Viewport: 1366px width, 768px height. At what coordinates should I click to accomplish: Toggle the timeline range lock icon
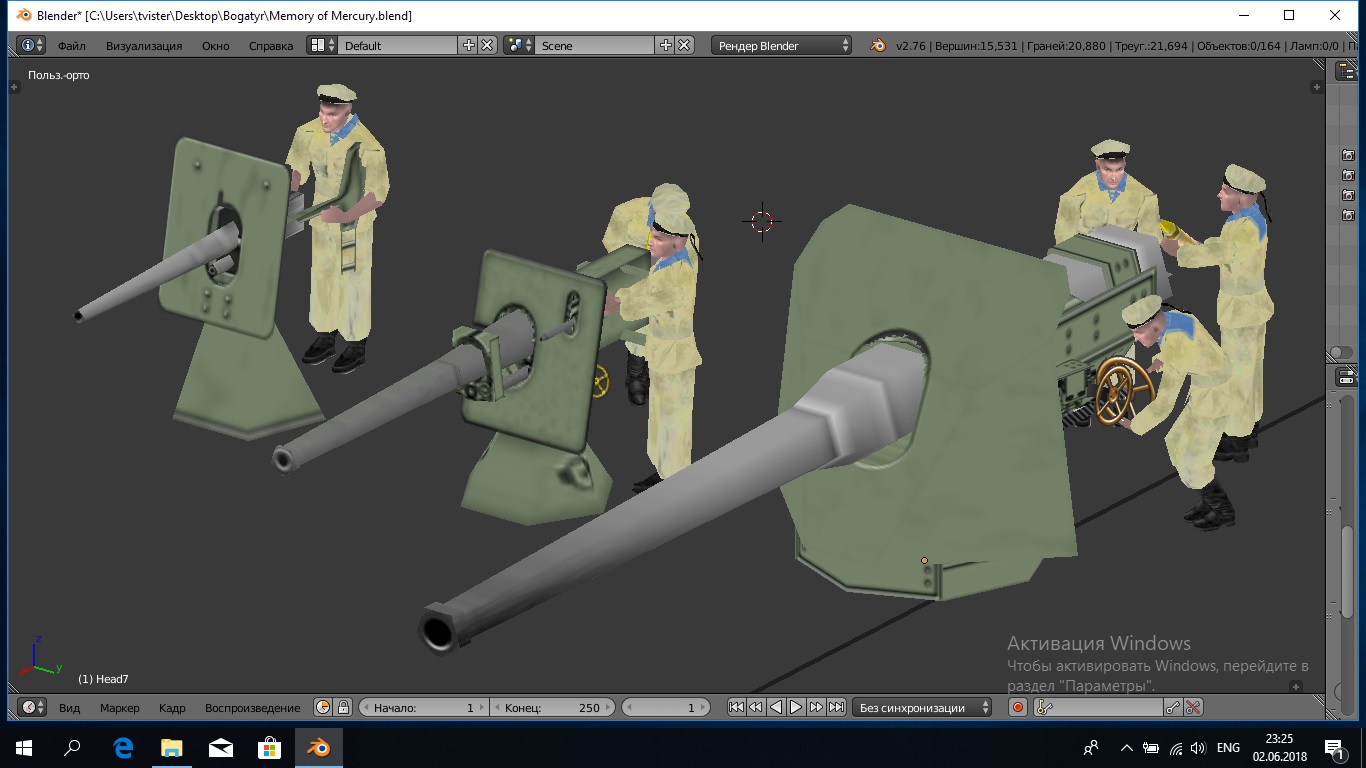tap(343, 707)
